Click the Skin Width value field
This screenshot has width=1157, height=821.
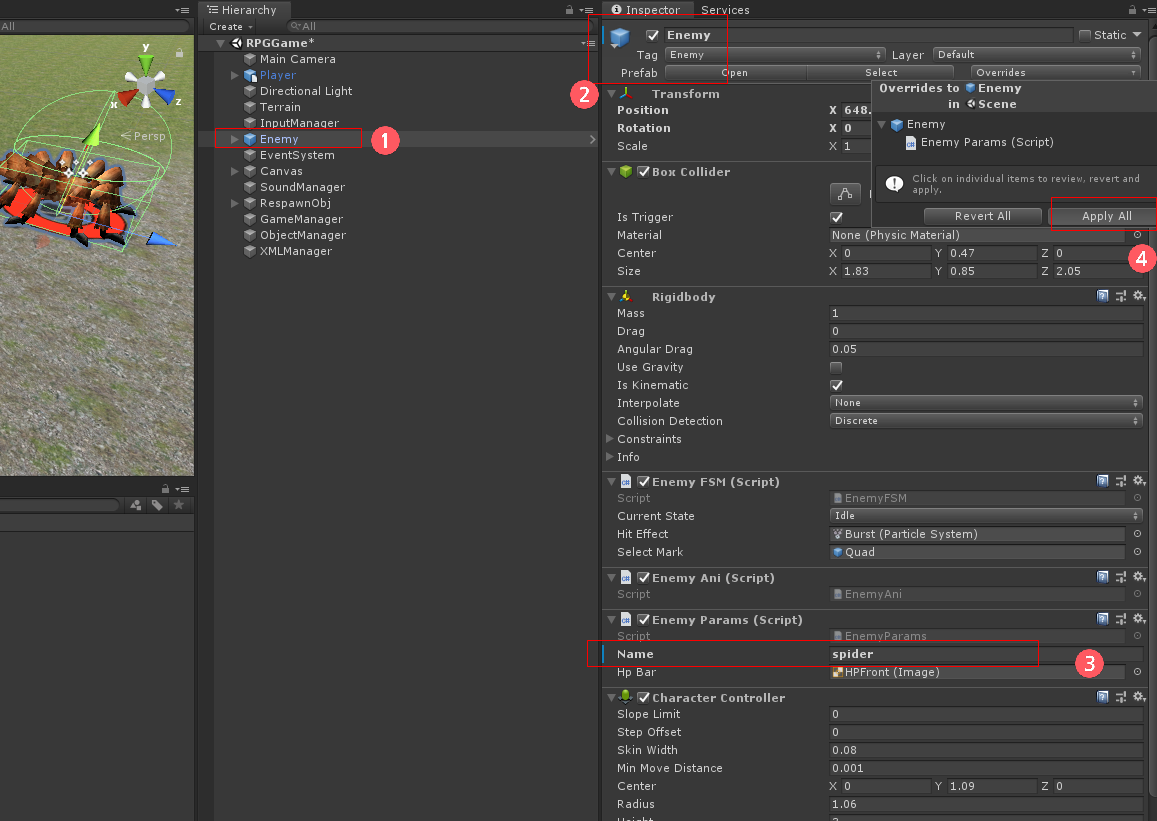986,749
